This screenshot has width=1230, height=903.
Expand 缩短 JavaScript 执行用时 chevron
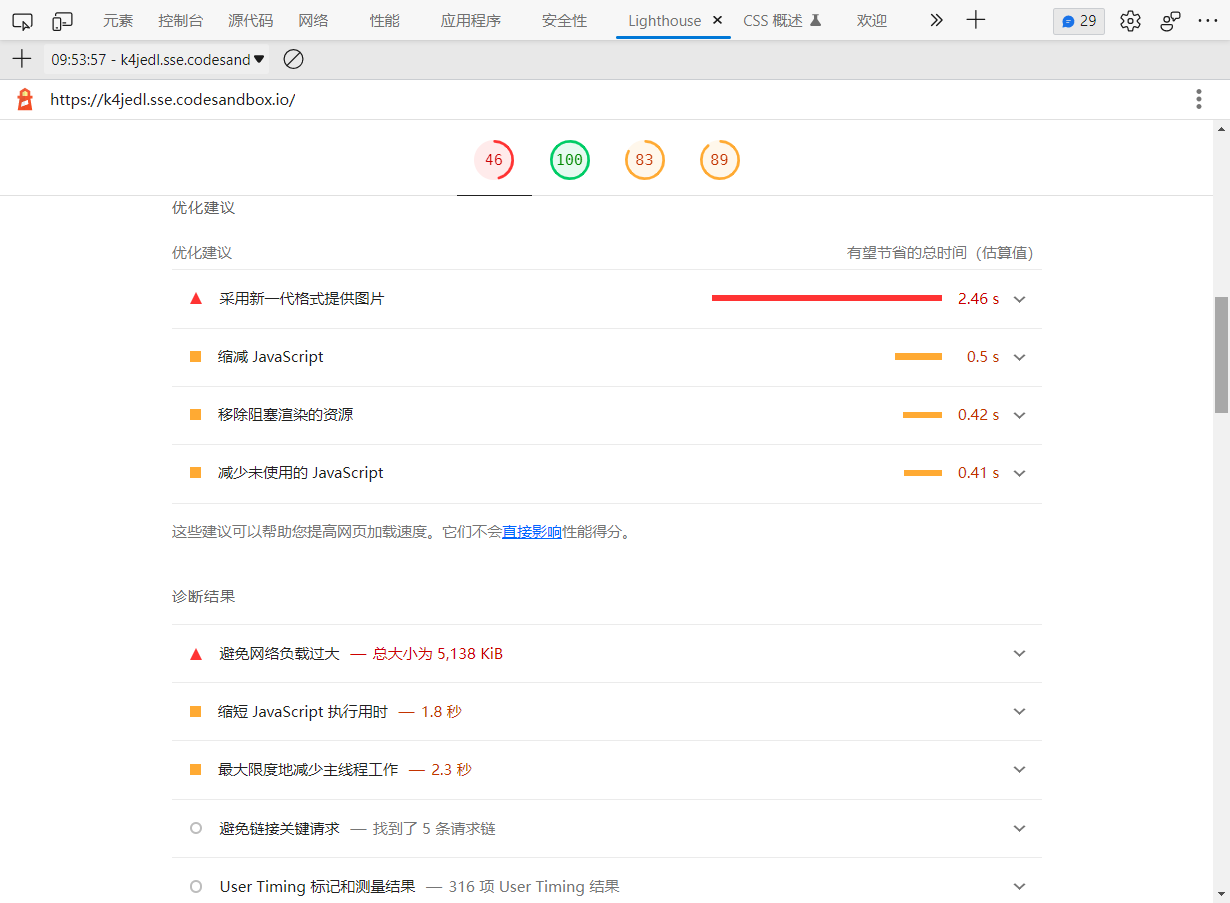pos(1020,712)
